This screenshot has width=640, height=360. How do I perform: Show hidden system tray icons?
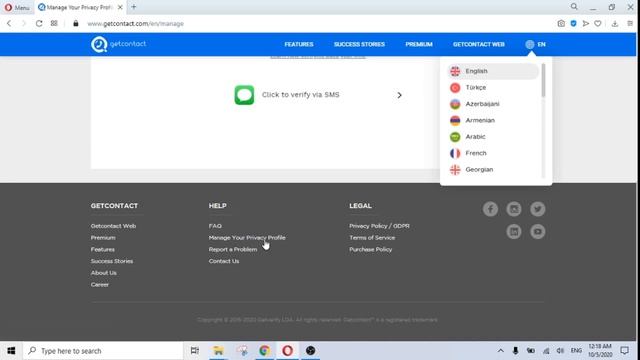tap(500, 351)
